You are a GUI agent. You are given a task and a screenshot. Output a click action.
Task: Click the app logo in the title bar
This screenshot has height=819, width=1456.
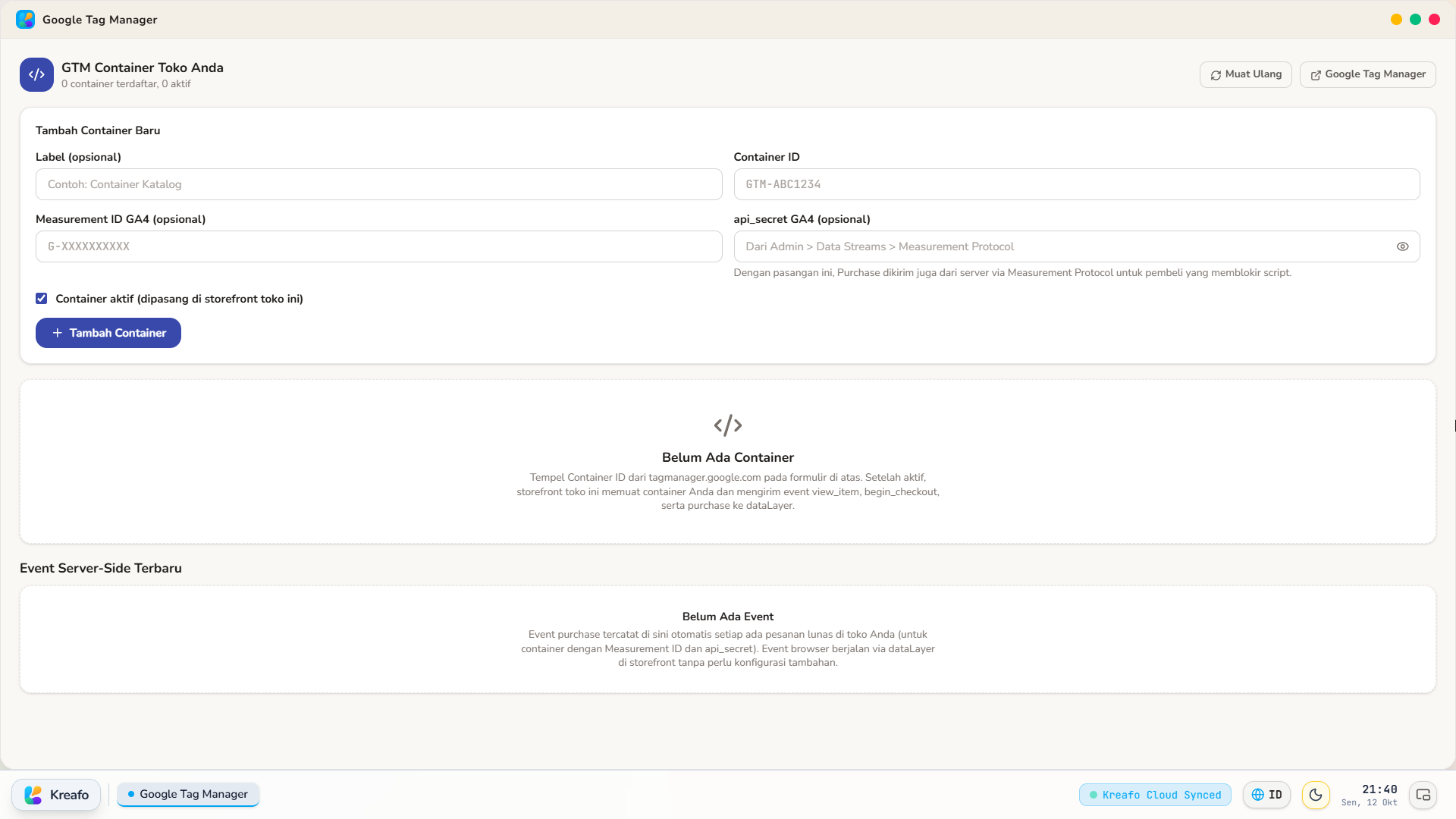click(25, 20)
